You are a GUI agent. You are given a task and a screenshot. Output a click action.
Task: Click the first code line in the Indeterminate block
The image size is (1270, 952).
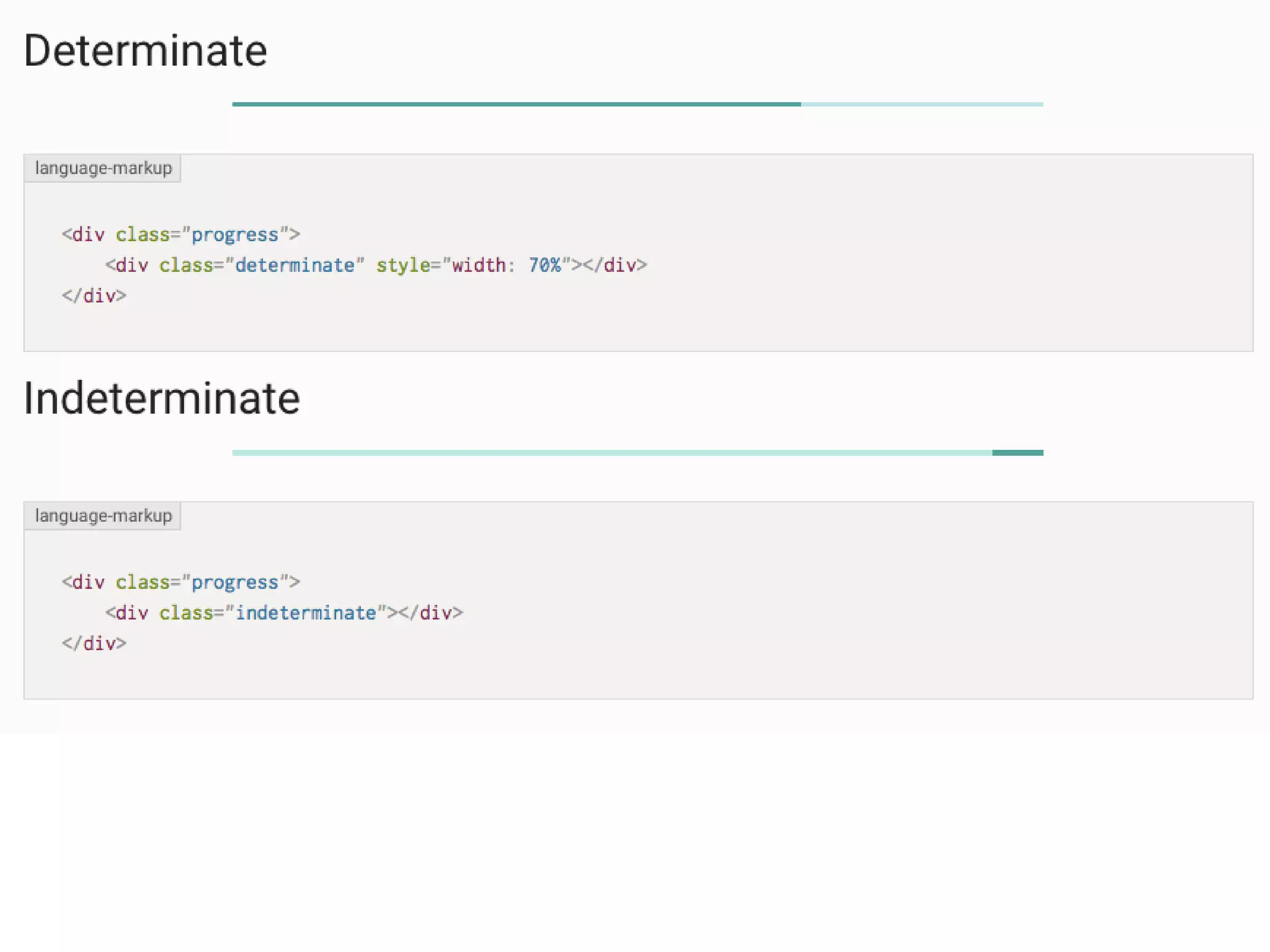tap(180, 583)
